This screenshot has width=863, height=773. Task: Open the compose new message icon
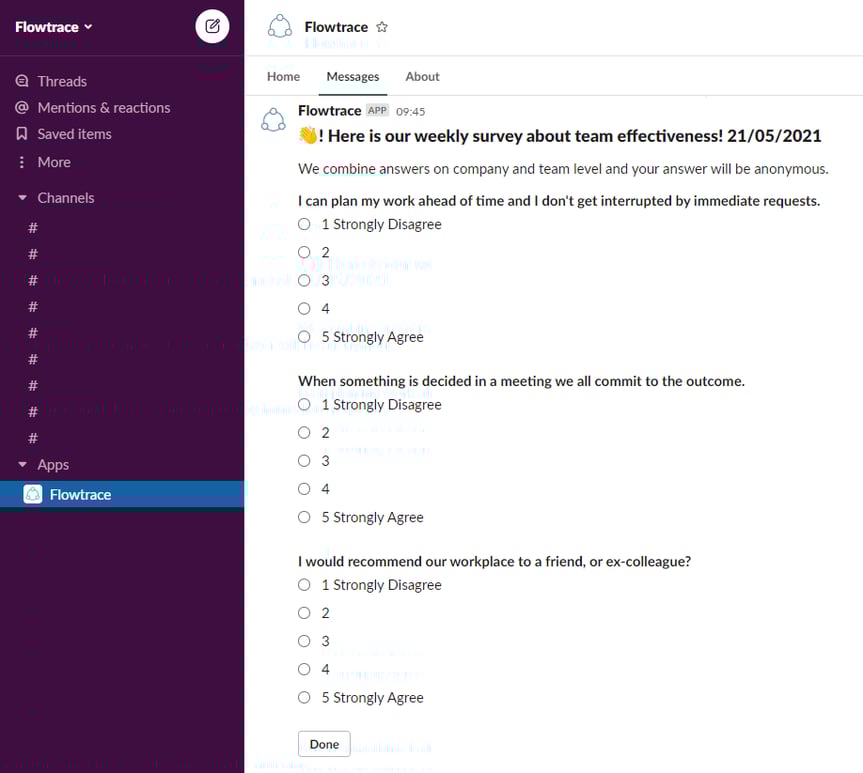click(212, 27)
